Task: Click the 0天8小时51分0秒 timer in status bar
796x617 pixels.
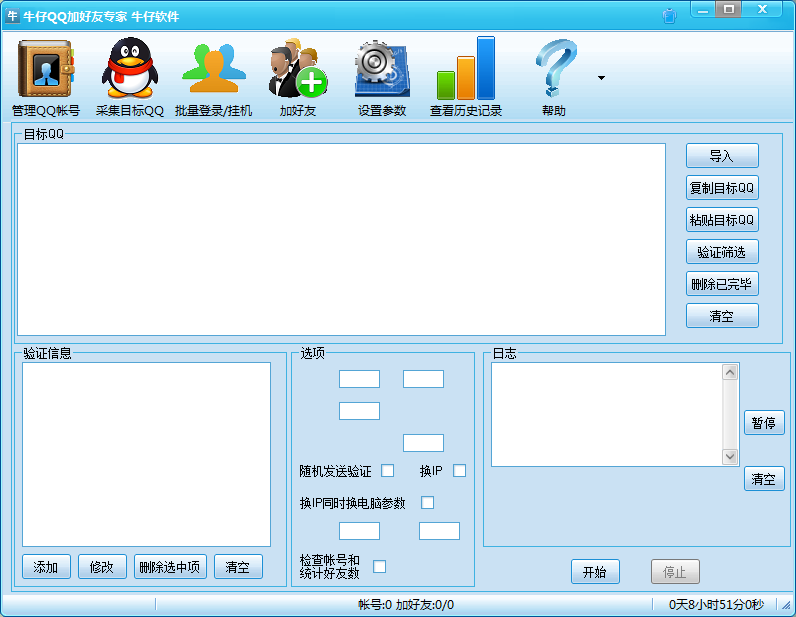Action: (716, 604)
